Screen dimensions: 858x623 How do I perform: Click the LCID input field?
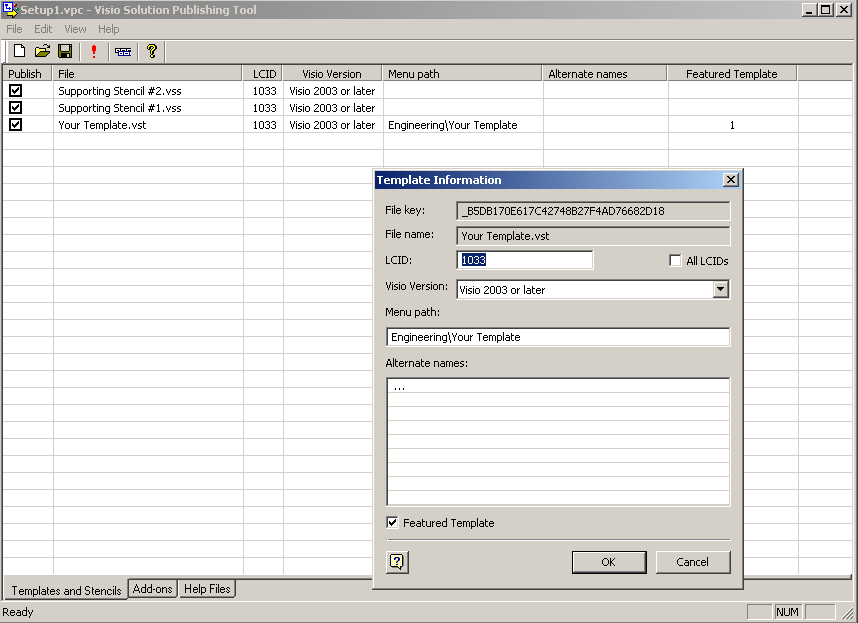(524, 260)
